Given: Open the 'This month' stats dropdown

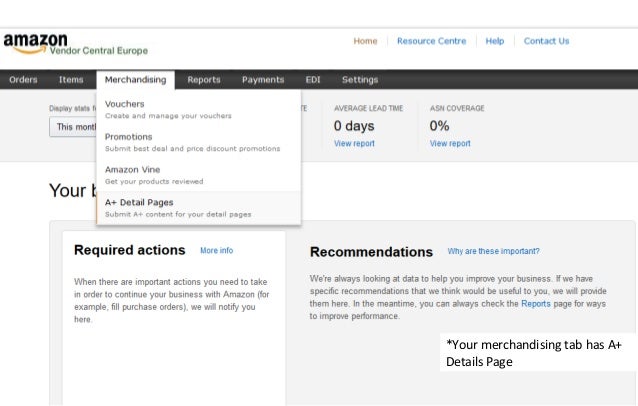Looking at the screenshot, I should click(73, 127).
